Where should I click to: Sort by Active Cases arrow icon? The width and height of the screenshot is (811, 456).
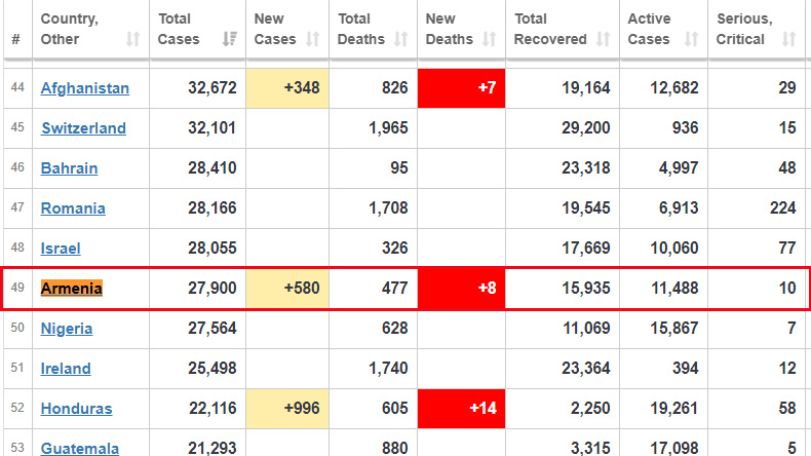(692, 39)
